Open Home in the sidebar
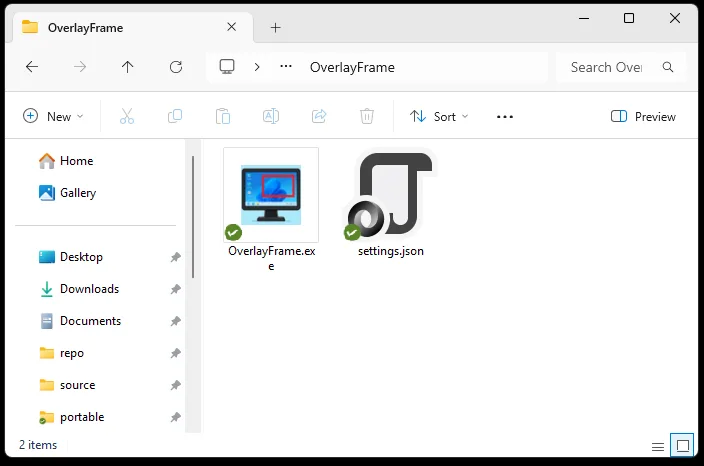Screen dimensions: 704x466 click(x=66, y=161)
